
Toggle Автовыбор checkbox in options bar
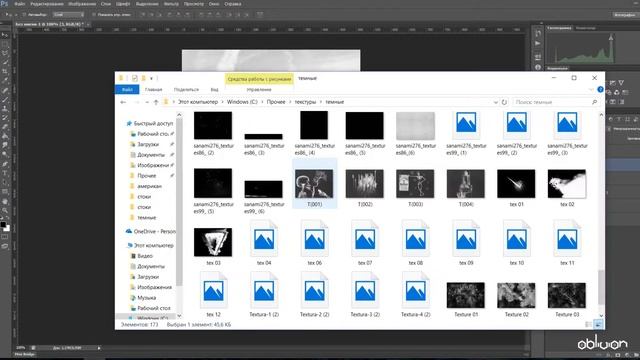pos(24,14)
